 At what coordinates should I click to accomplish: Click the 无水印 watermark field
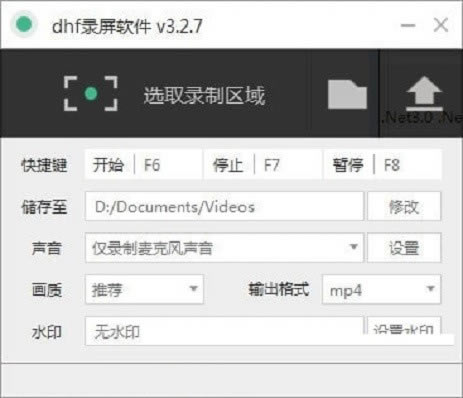[x=224, y=331]
